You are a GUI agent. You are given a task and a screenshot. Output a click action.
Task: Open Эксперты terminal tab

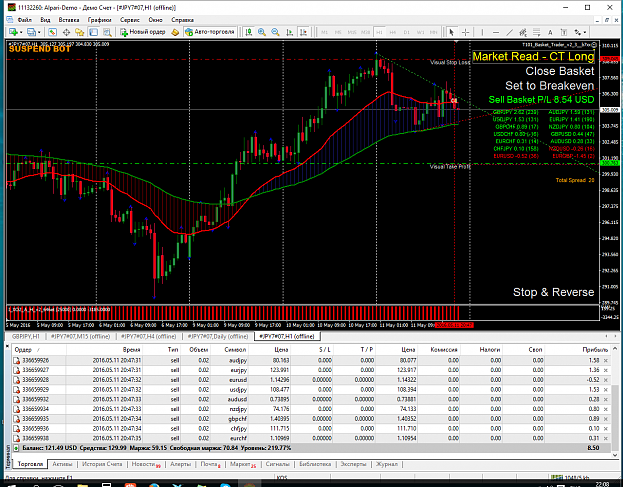pos(354,464)
